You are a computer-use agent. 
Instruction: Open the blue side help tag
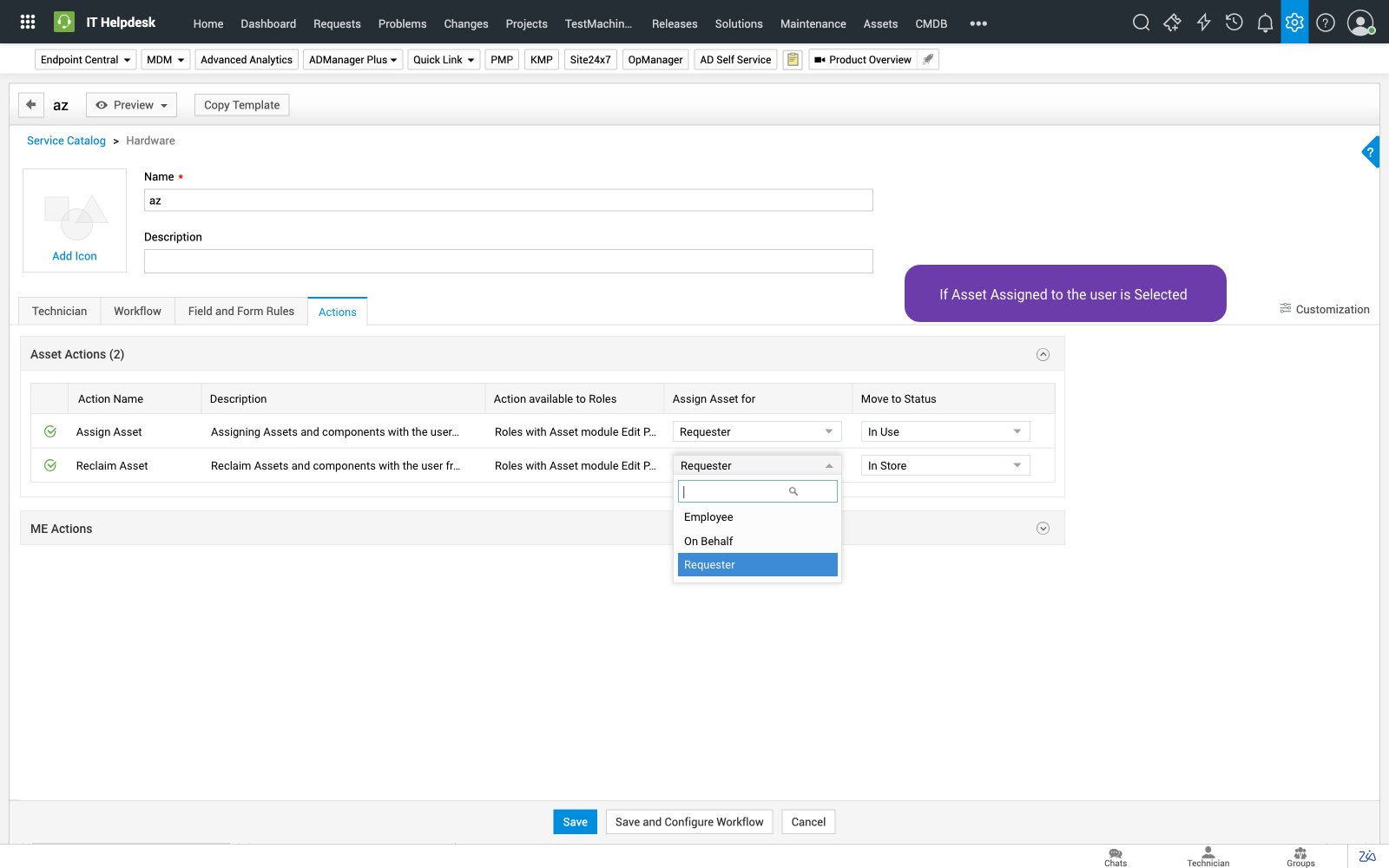[1371, 152]
